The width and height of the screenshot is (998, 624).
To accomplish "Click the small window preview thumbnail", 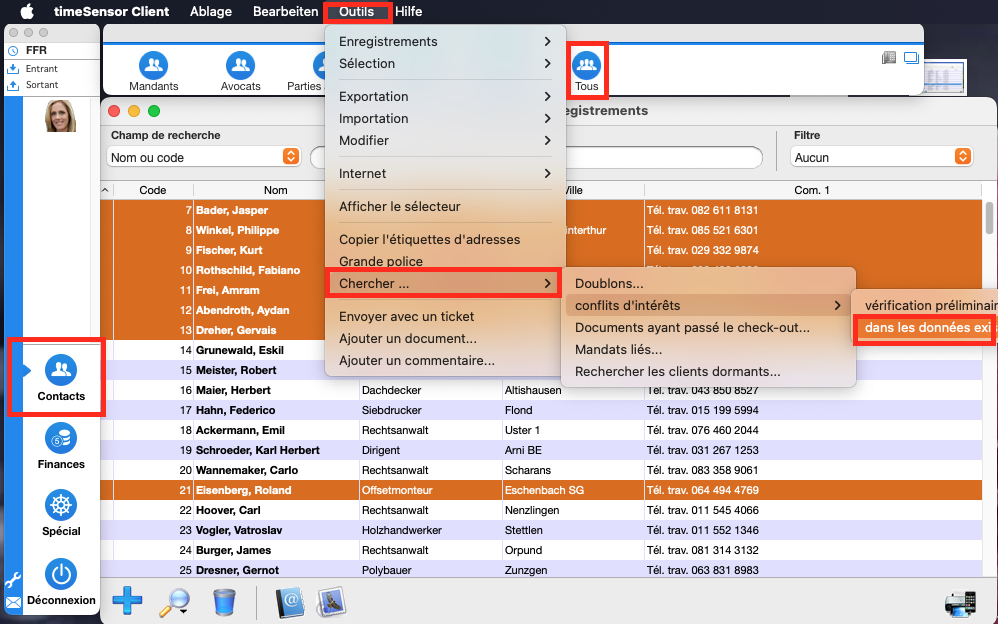I will [x=945, y=77].
